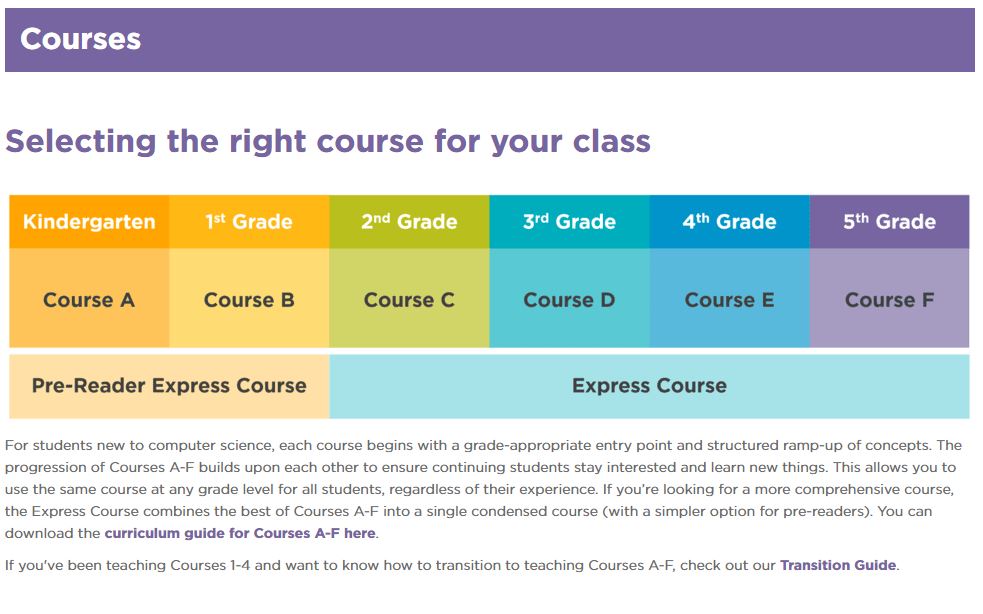Click the 5th Grade header
This screenshot has height=614, width=983.
889,222
